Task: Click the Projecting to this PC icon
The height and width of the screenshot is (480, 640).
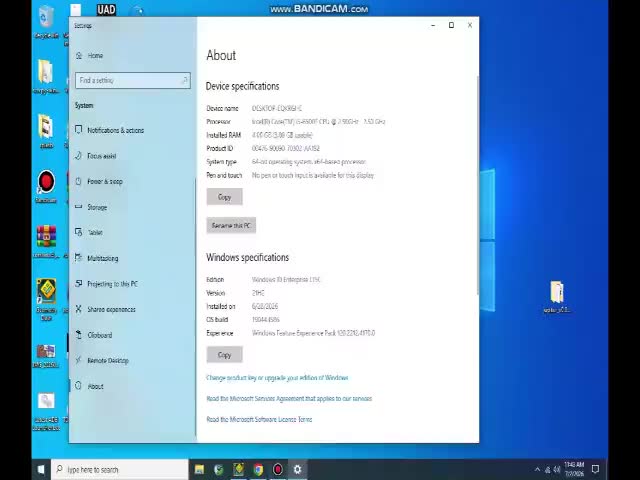Action: point(79,283)
